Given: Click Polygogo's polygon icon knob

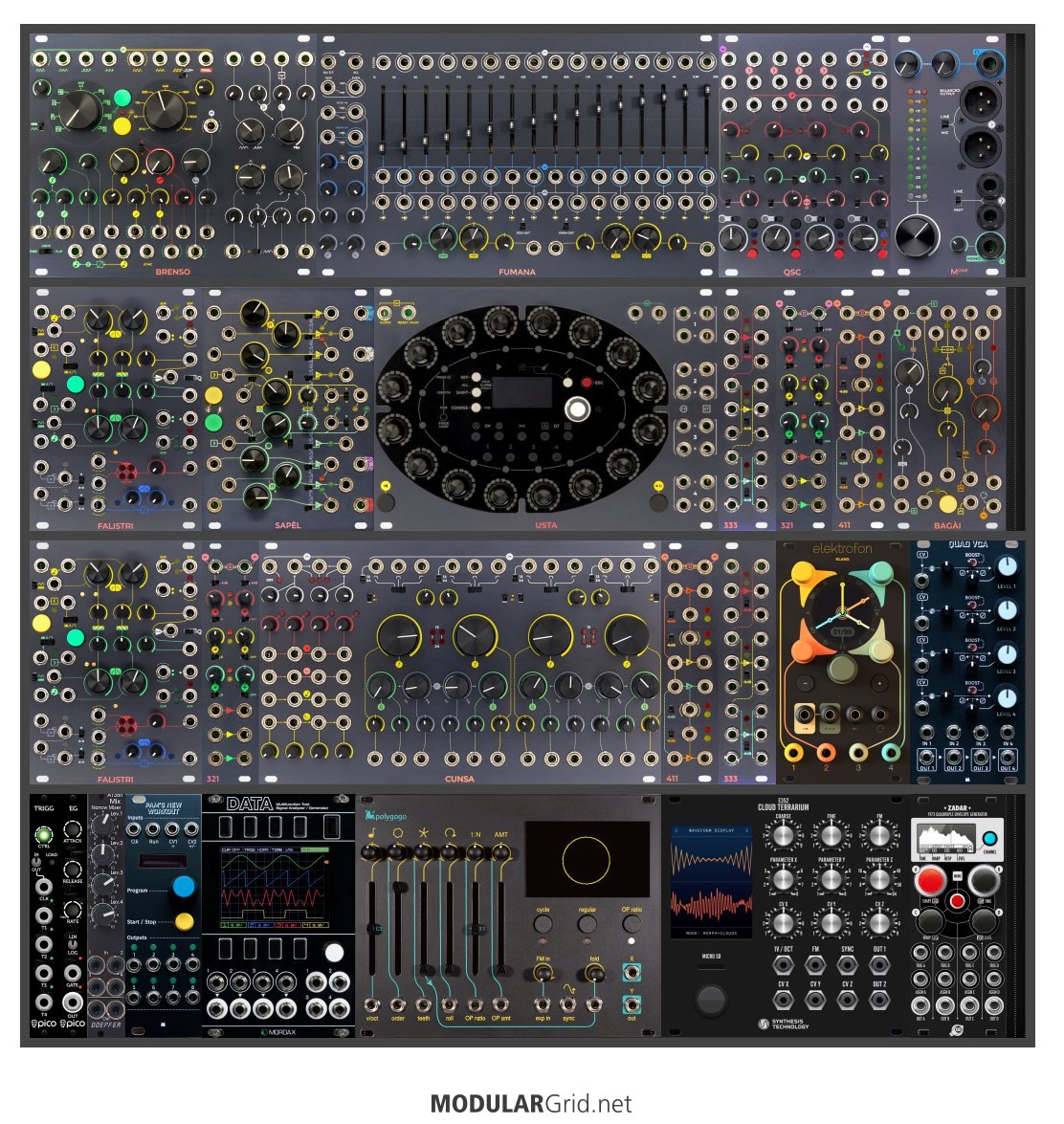Looking at the screenshot, I should click(x=396, y=852).
